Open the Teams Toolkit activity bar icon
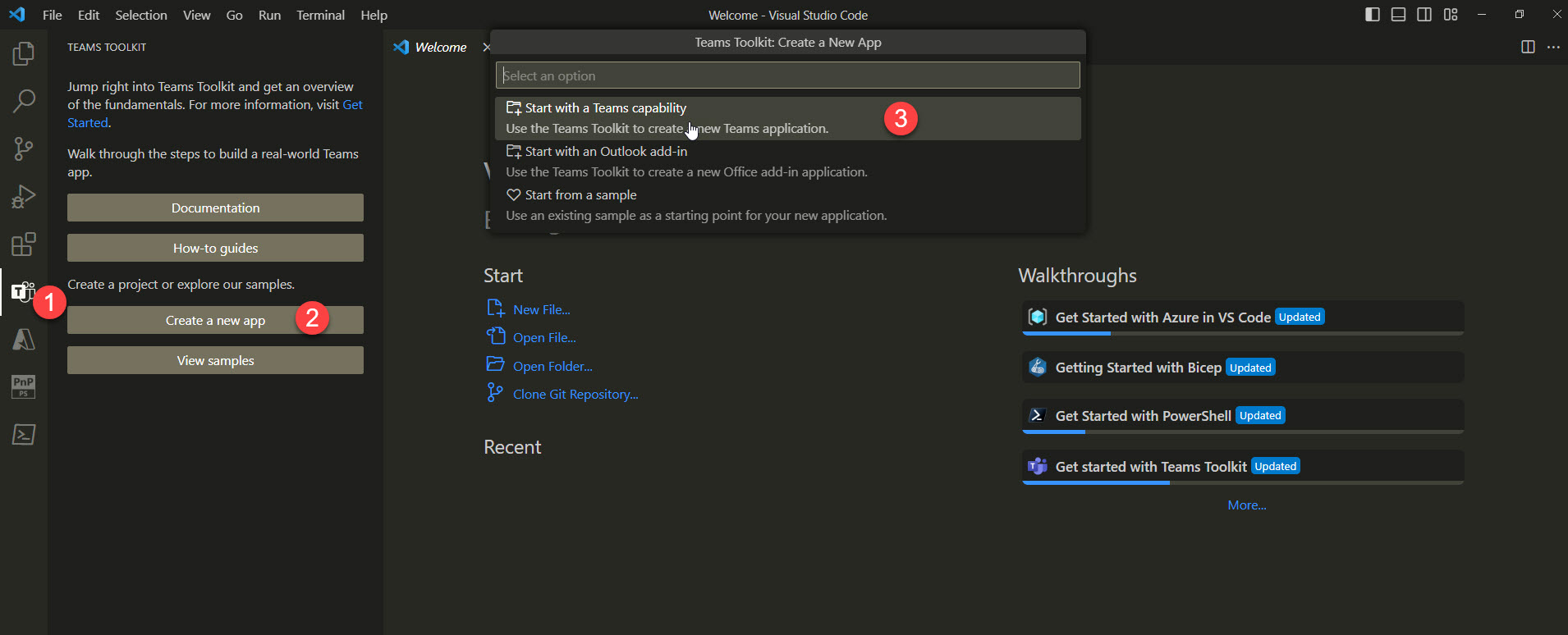Image resolution: width=1568 pixels, height=635 pixels. tap(23, 291)
